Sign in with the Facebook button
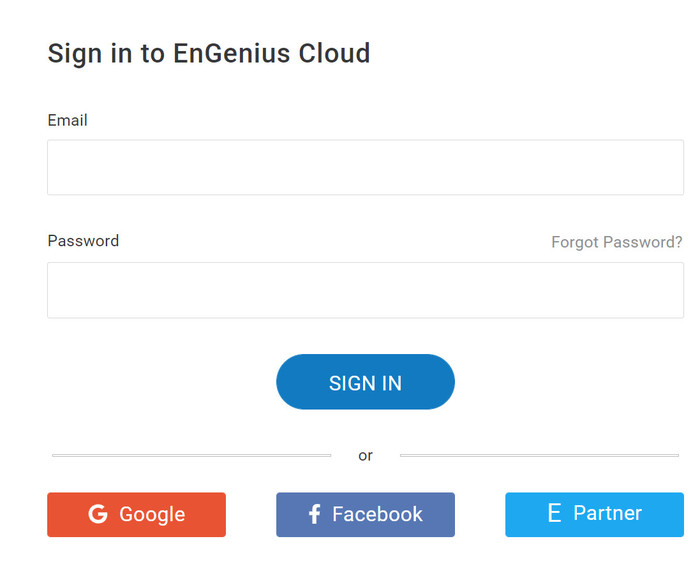The width and height of the screenshot is (700, 562). click(365, 514)
